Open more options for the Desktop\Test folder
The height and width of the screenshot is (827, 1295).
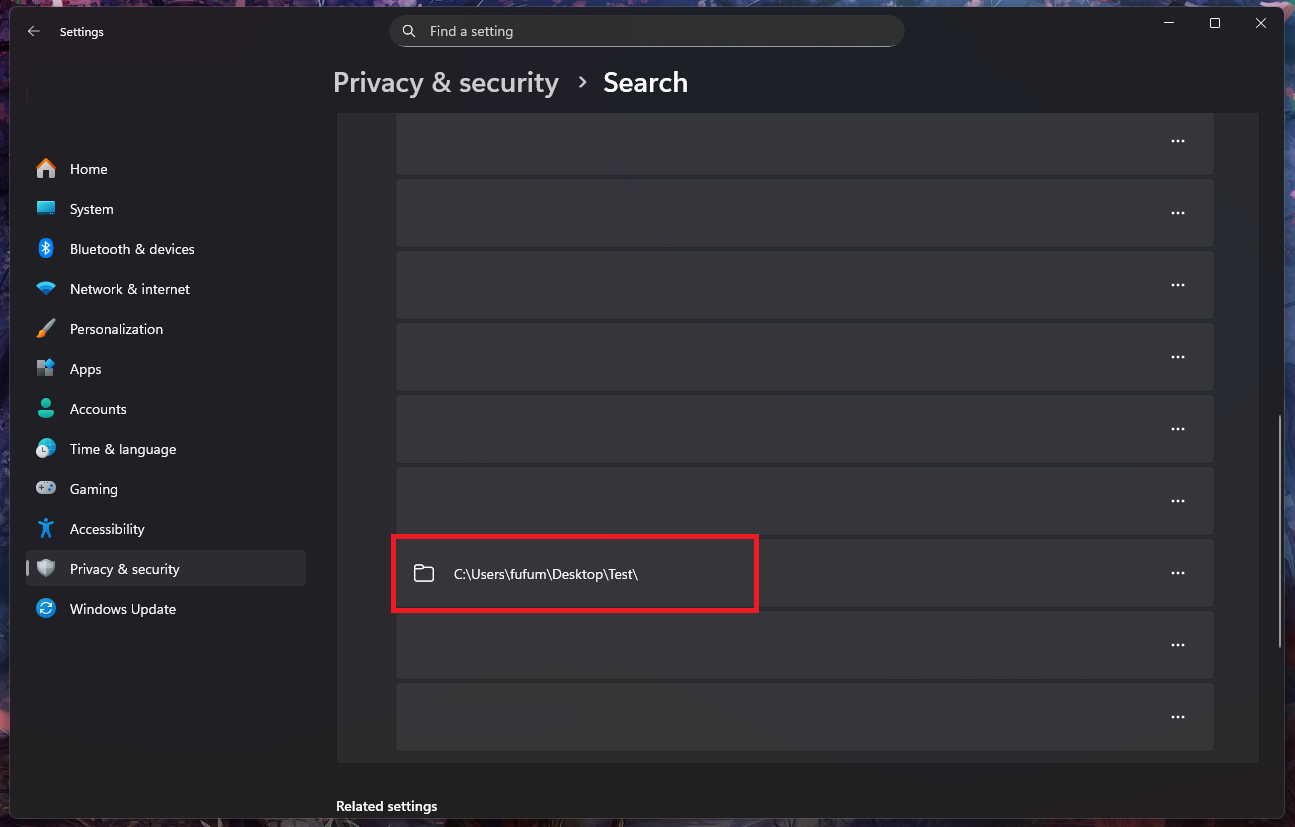[1177, 573]
